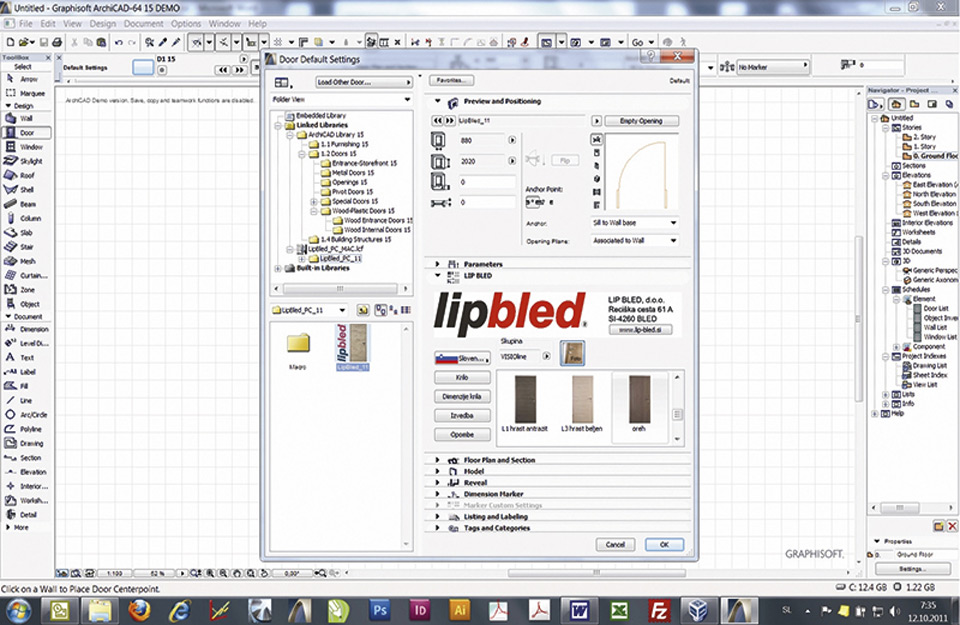This screenshot has width=960, height=625.
Task: Open Photoshop from the taskbar
Action: point(380,610)
